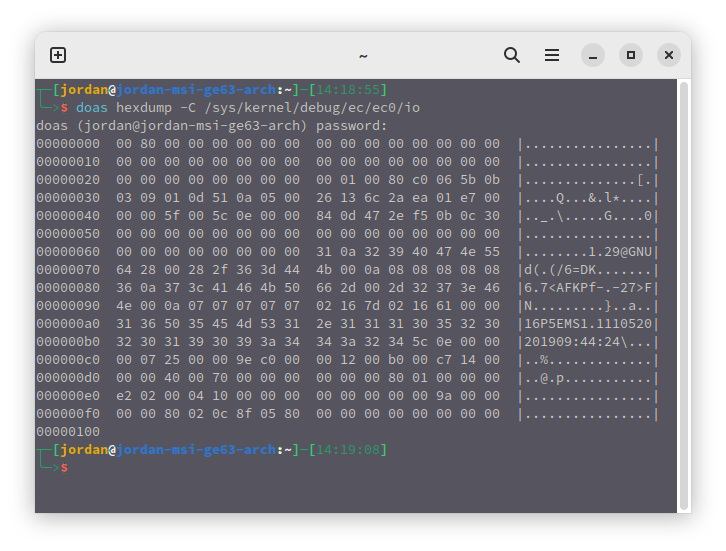Click offset 000000b0 in hexdump

68,342
